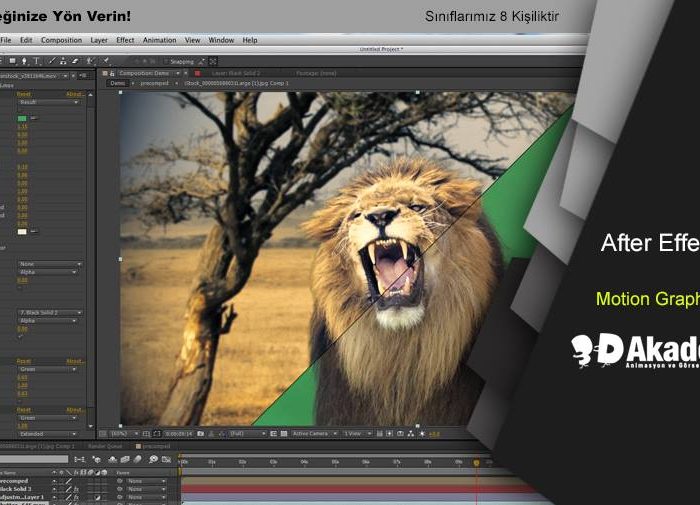Click the hide shy layers icon
Viewport: 700px width, 505px height.
(112, 459)
